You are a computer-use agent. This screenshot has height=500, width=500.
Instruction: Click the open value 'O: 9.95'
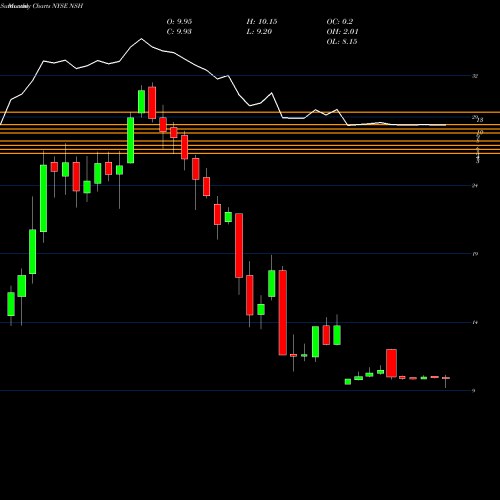tap(179, 22)
